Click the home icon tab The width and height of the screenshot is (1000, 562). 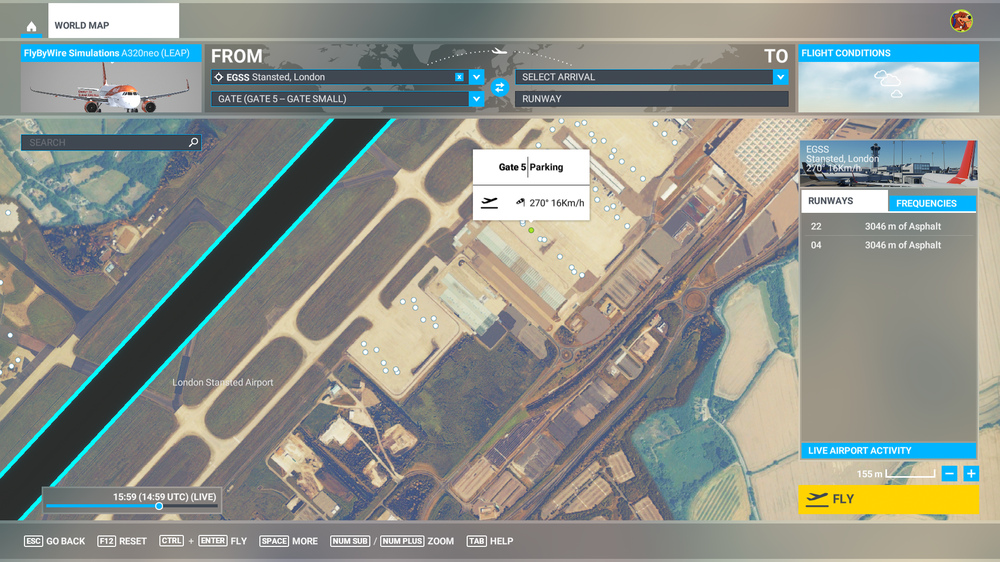pos(32,26)
